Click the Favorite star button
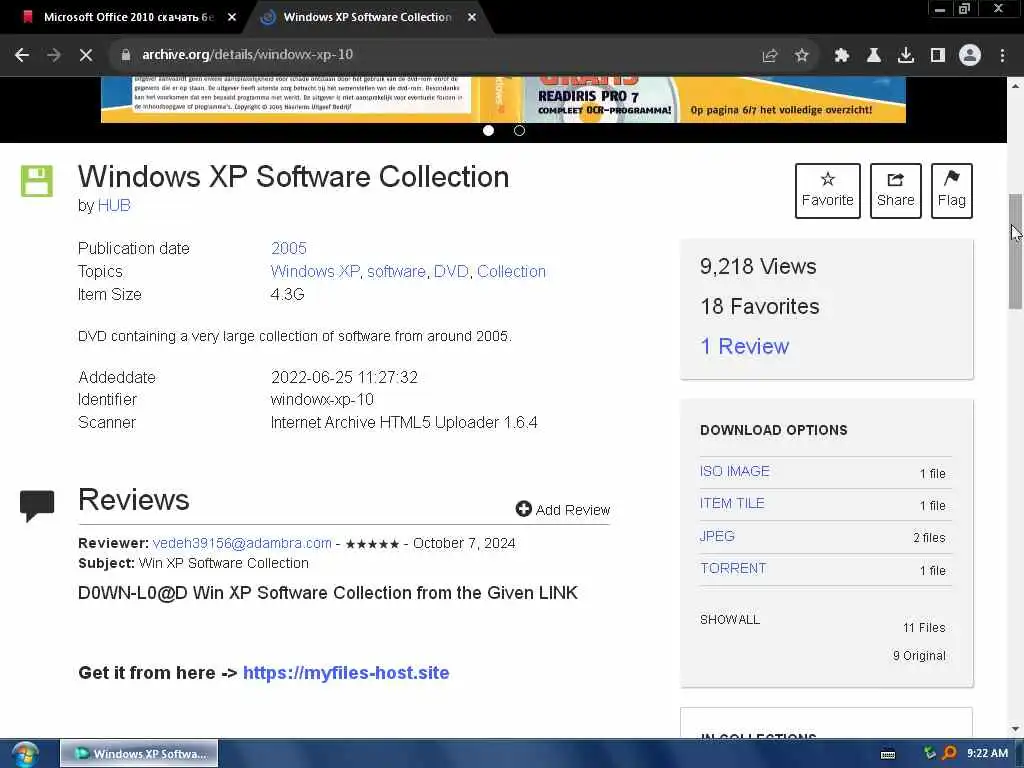This screenshot has height=768, width=1024. (x=827, y=191)
